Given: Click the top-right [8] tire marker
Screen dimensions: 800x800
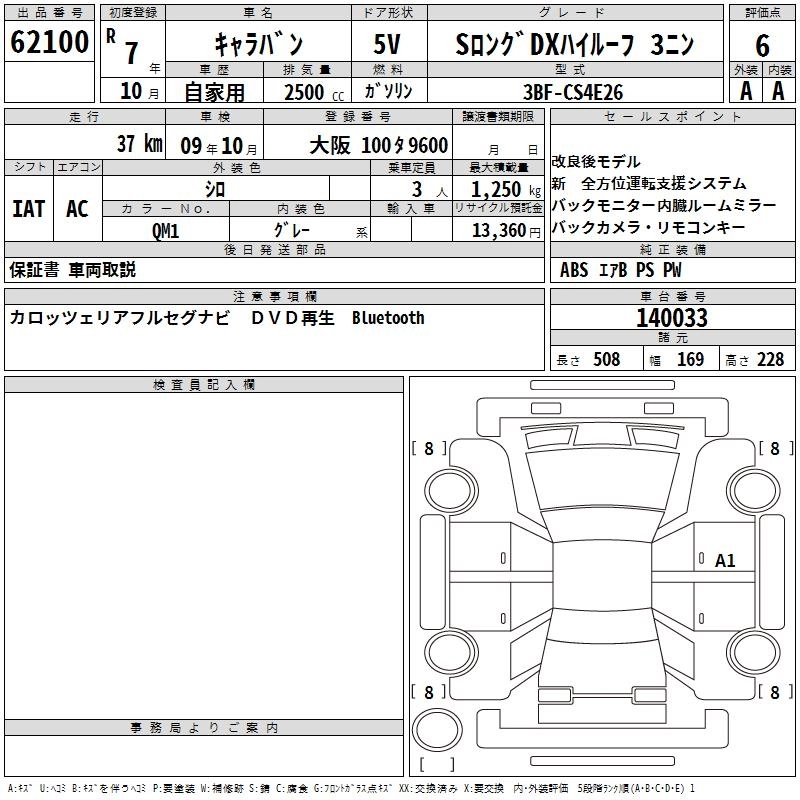Looking at the screenshot, I should tap(774, 449).
